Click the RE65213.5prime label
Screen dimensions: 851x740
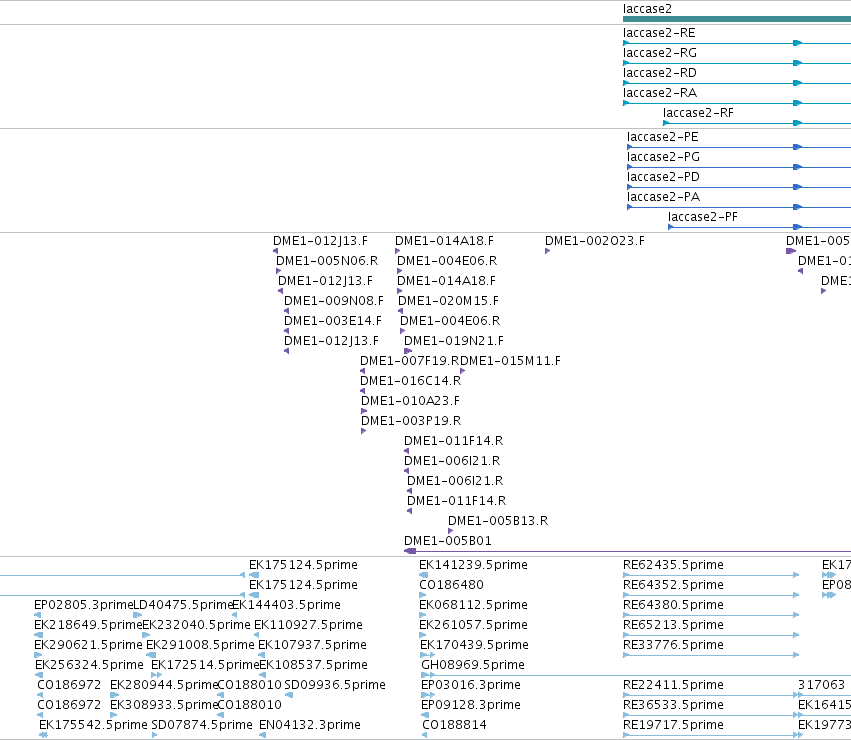click(673, 625)
